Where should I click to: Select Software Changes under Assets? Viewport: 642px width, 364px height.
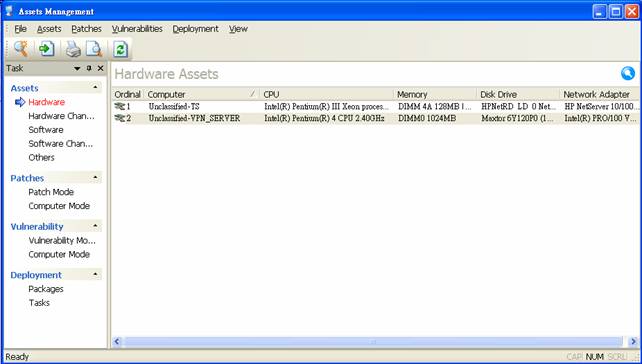point(61,144)
